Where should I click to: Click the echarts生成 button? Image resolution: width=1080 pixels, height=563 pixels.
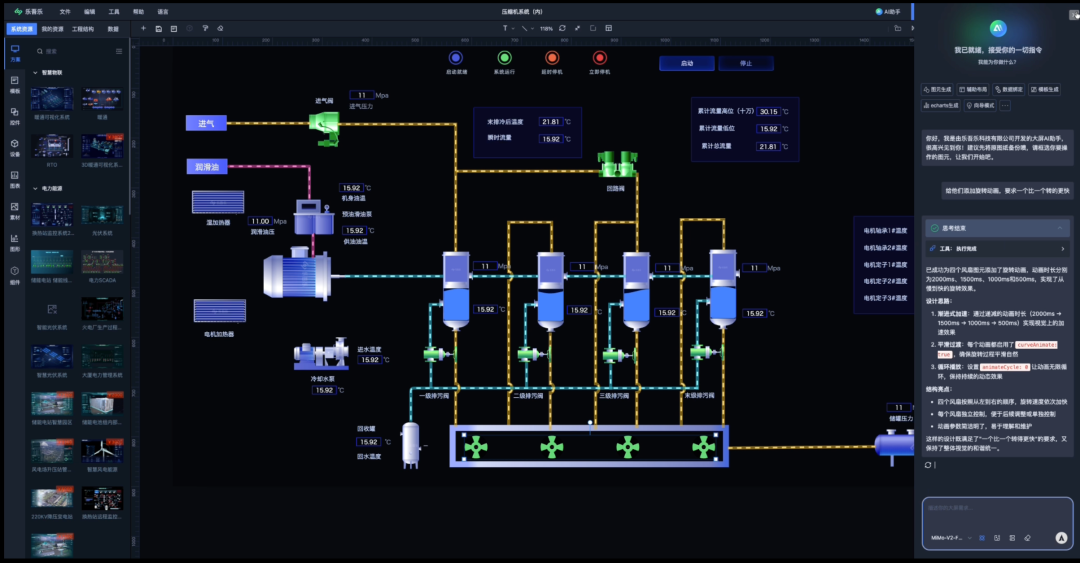[x=941, y=105]
